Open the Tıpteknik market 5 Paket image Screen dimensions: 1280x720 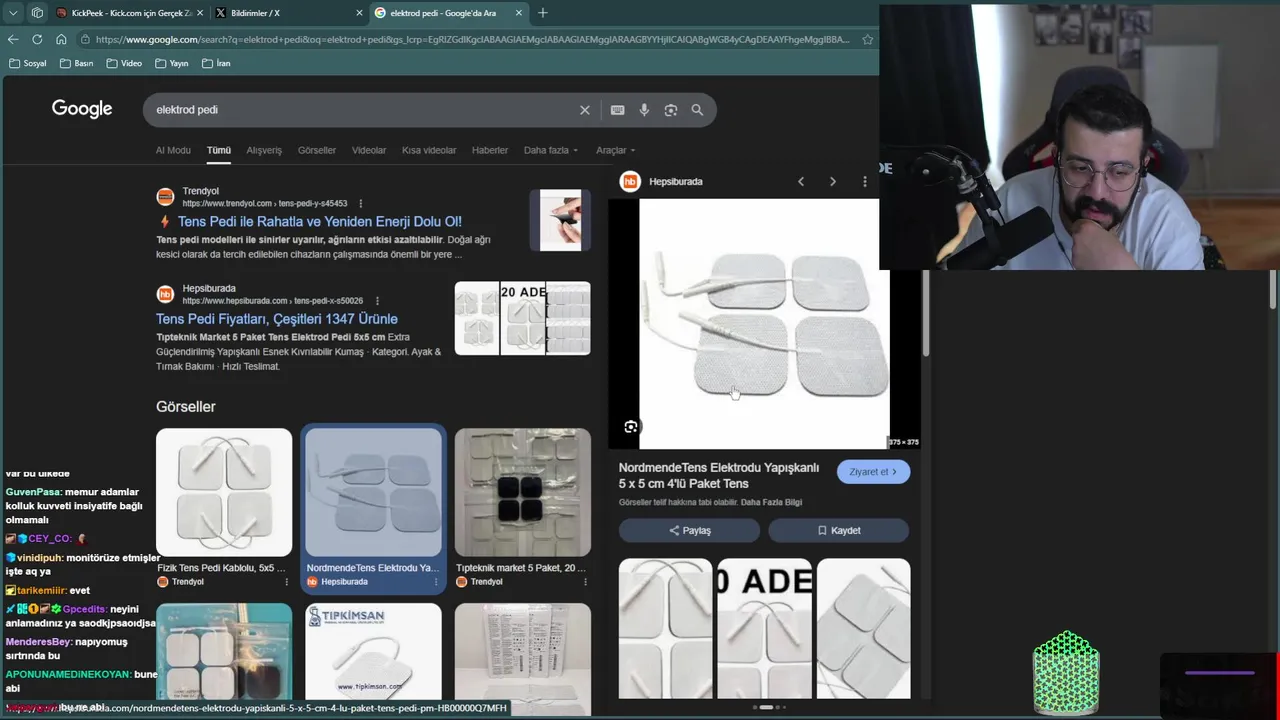click(523, 492)
